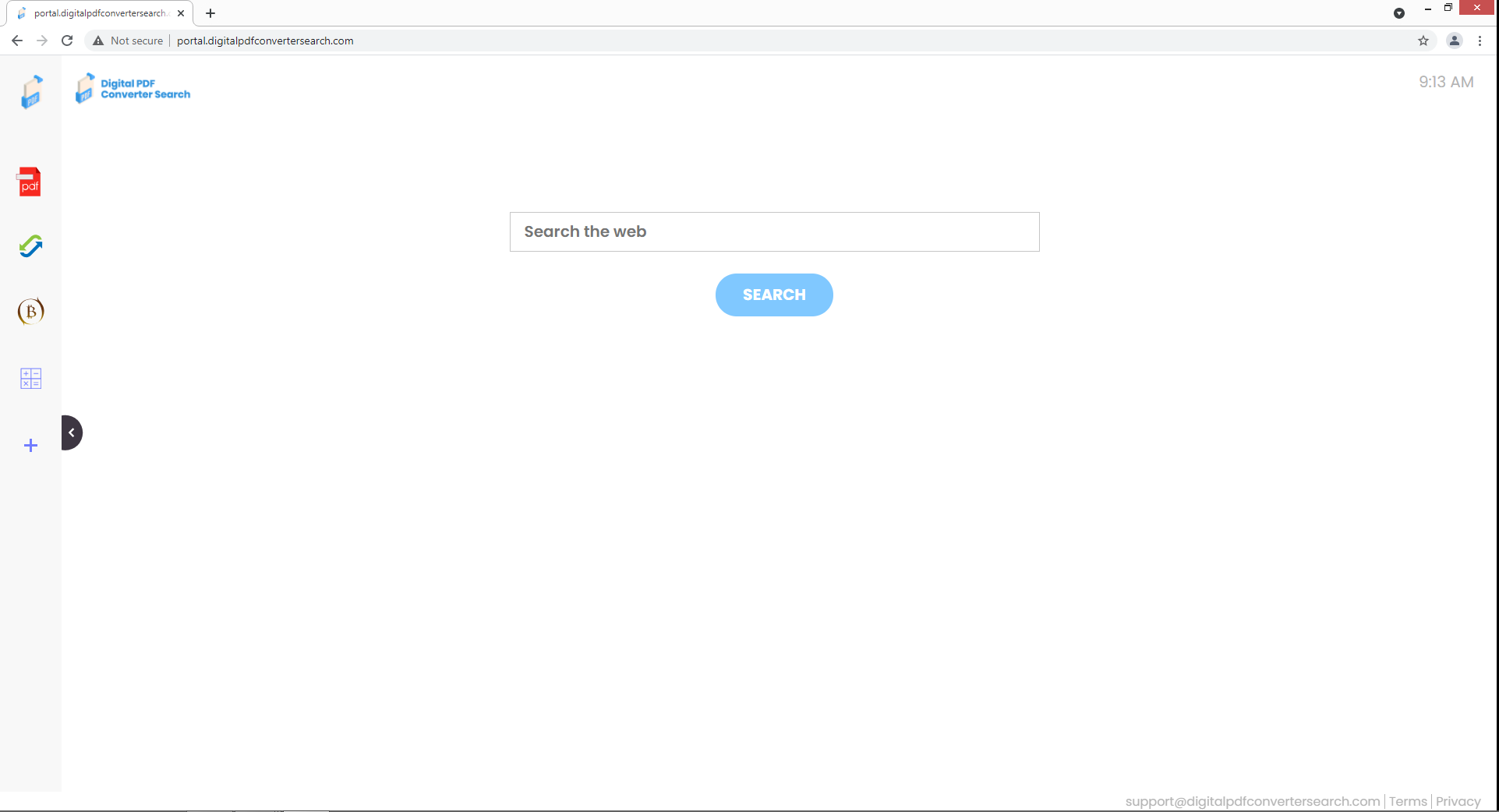Go forward using browser forward arrow
Screen dimensions: 1499x812
tap(42, 41)
